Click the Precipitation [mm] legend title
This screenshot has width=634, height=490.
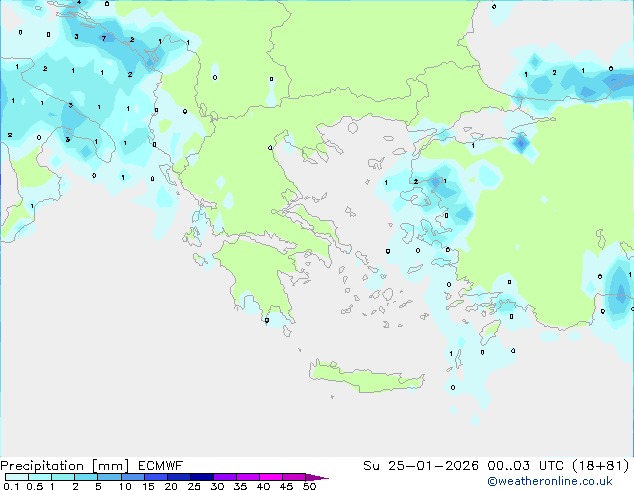(x=63, y=465)
